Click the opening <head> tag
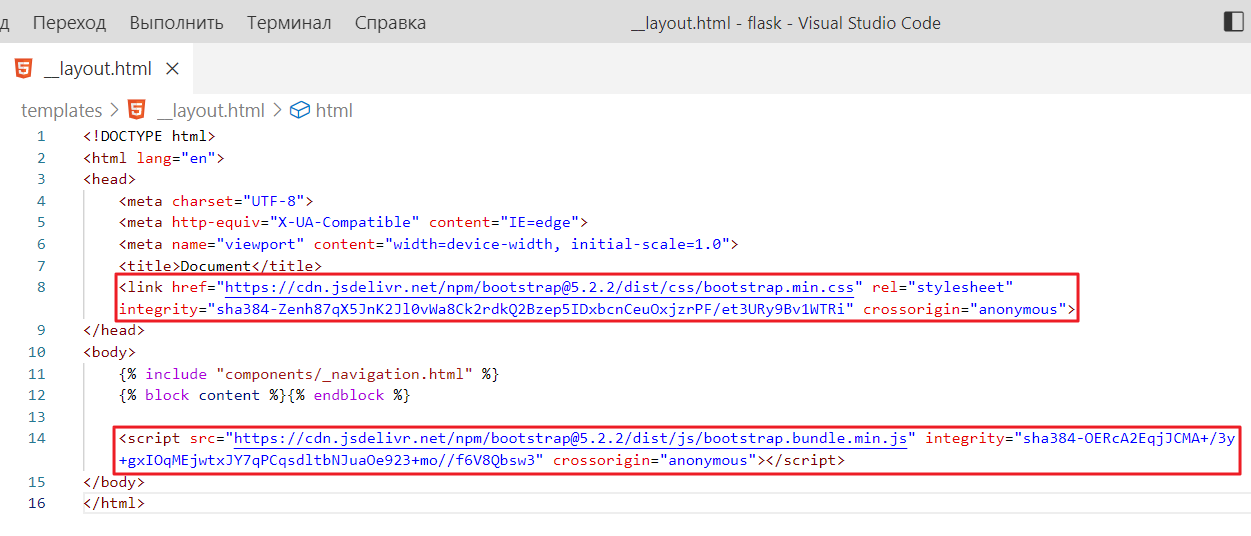The image size is (1251, 536). (110, 179)
